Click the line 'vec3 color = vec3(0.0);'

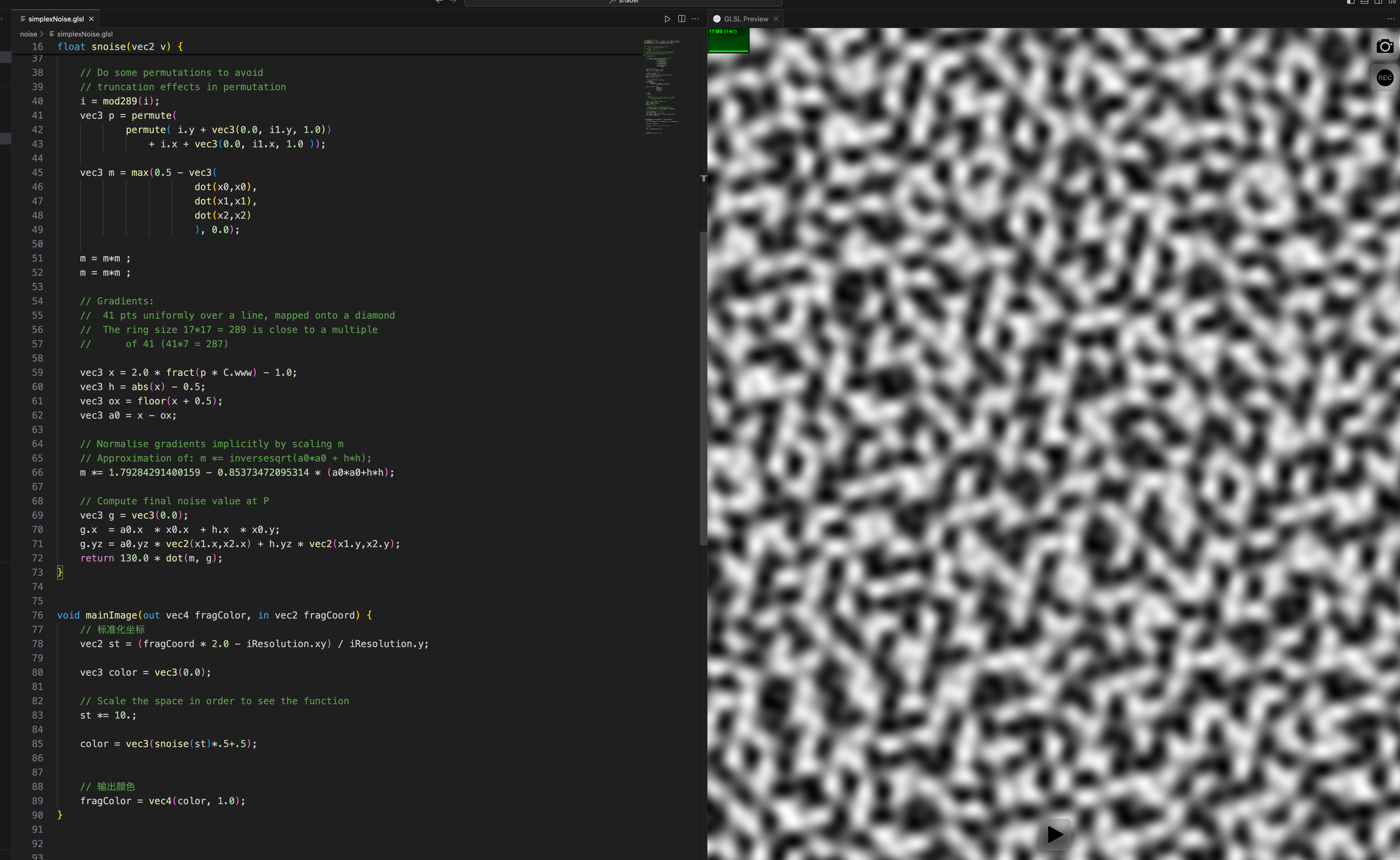[145, 672]
